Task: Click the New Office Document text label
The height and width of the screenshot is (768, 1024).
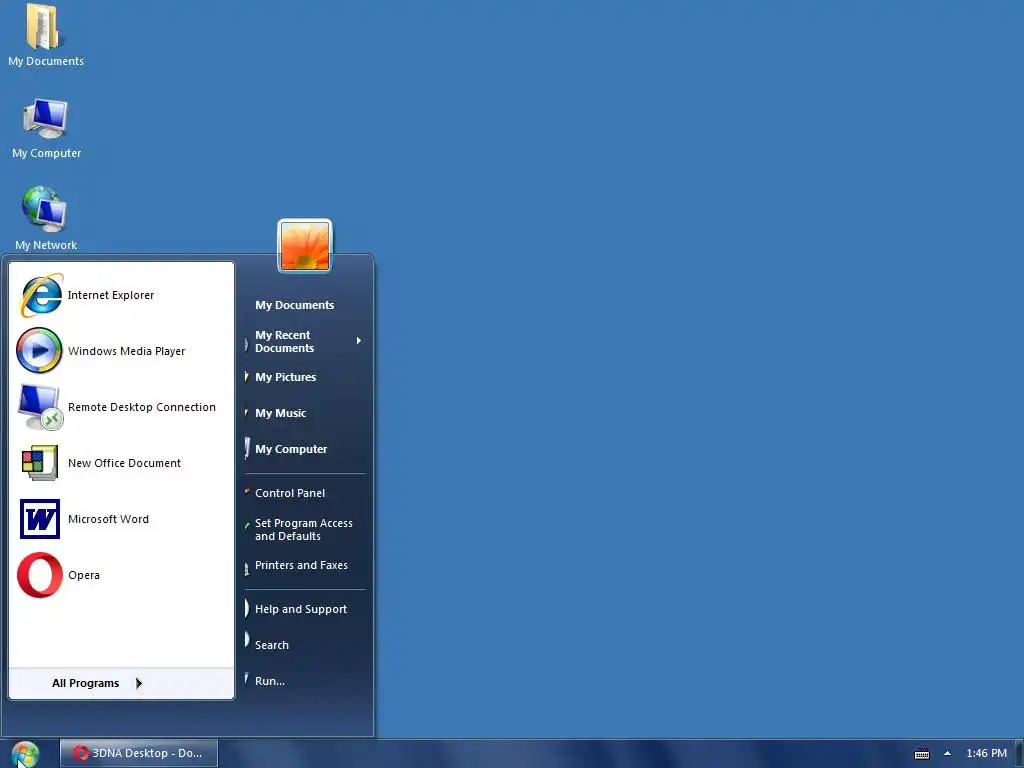Action: [x=124, y=463]
